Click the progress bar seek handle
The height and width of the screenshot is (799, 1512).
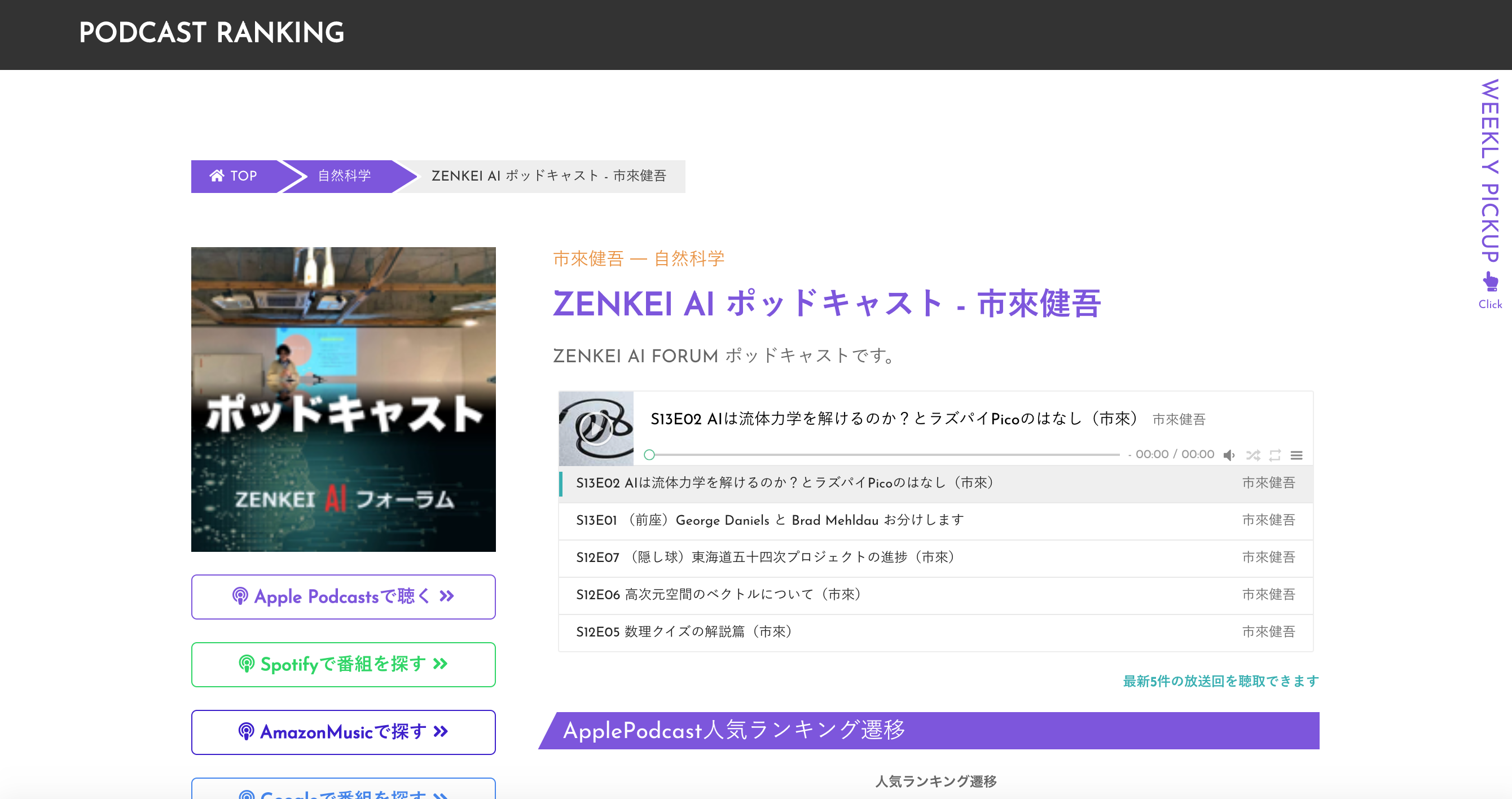pos(649,454)
